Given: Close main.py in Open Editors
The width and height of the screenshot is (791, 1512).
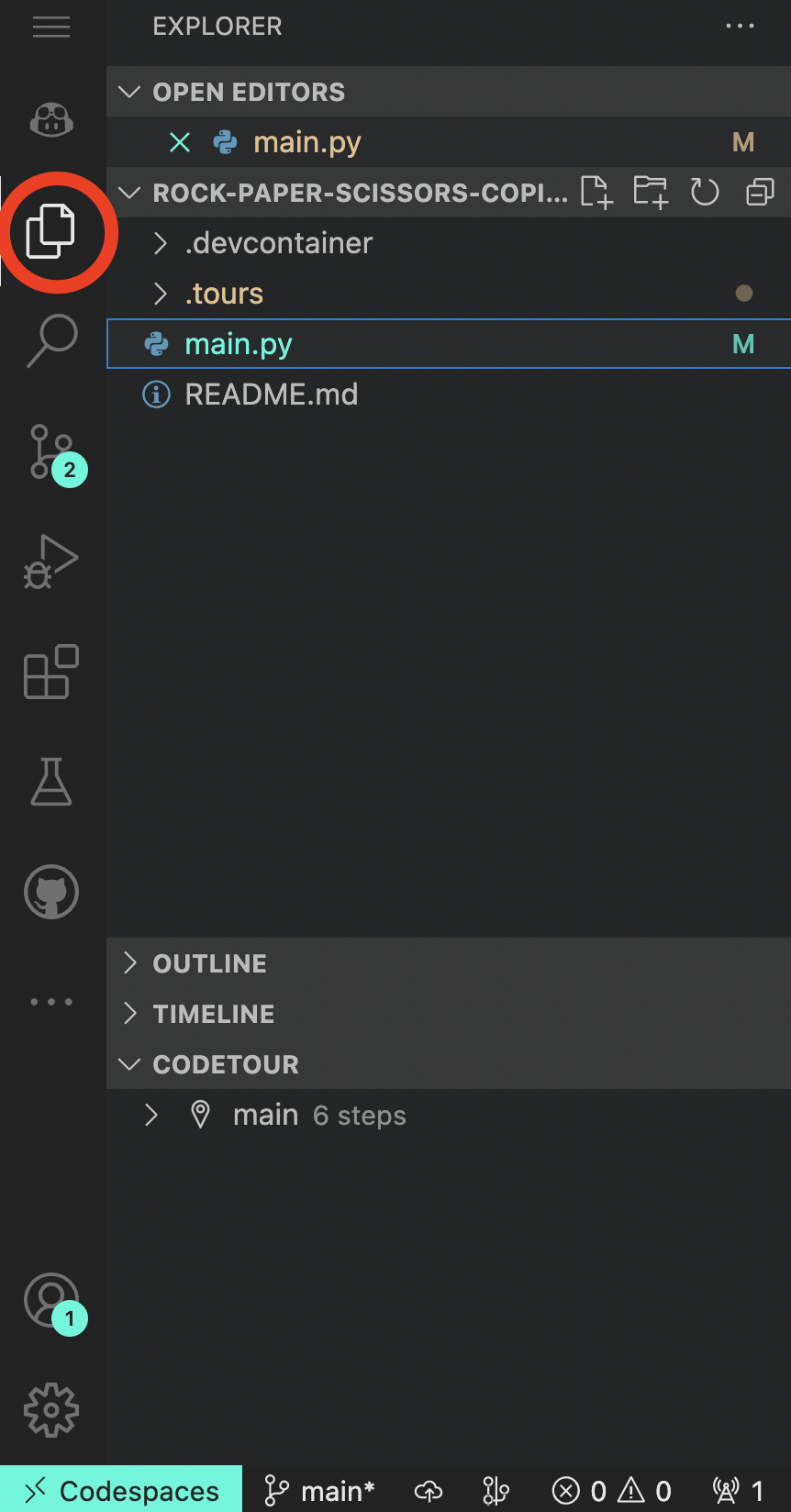Looking at the screenshot, I should (180, 142).
